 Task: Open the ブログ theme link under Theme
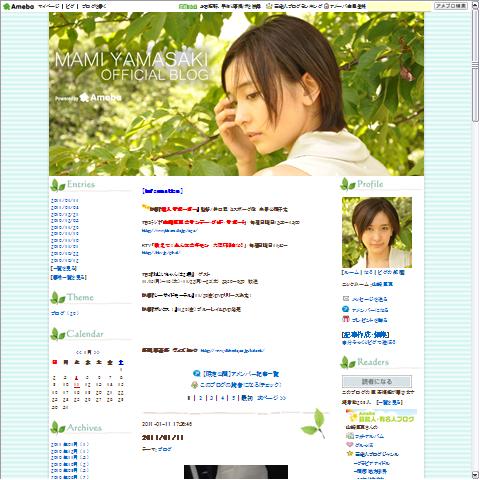pos(65,313)
